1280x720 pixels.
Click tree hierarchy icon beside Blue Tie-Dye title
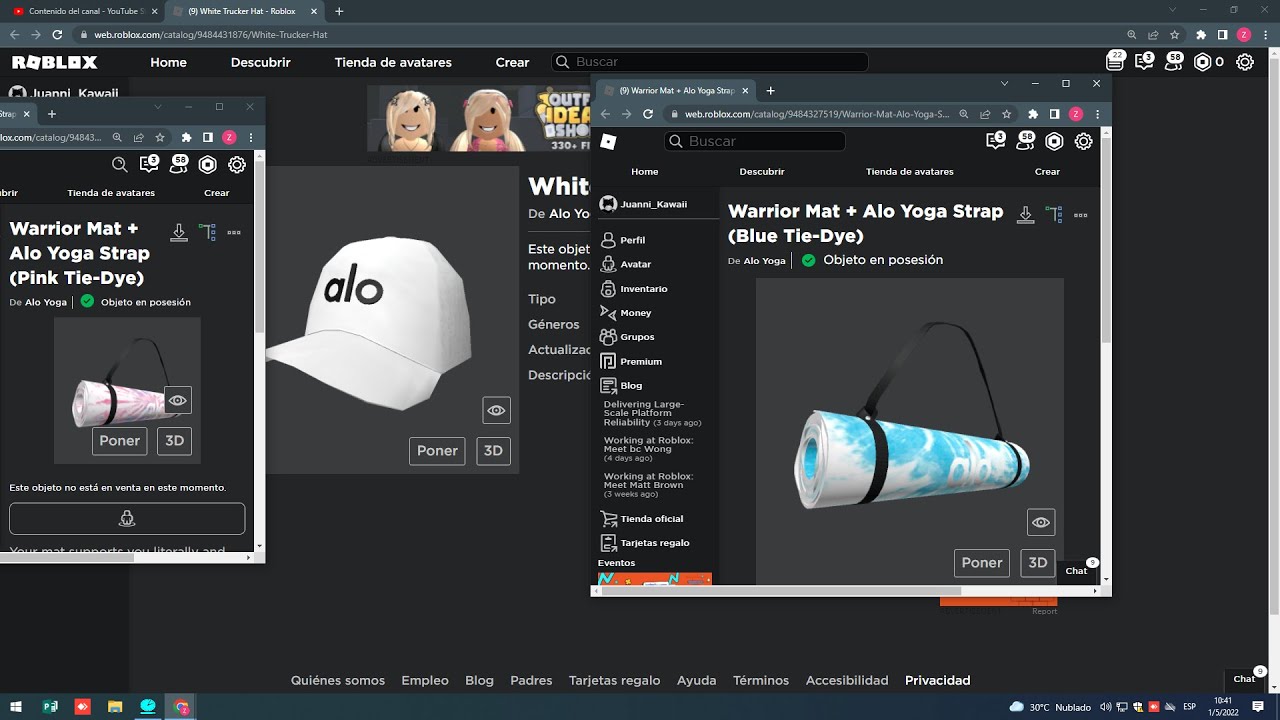[x=1053, y=214]
